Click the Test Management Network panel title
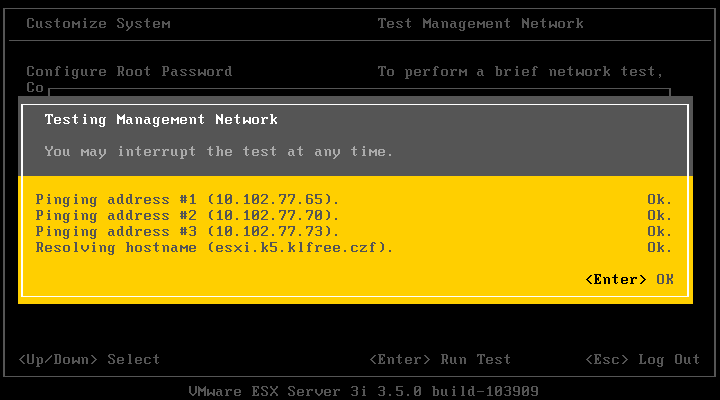Image resolution: width=720 pixels, height=400 pixels. 480,23
